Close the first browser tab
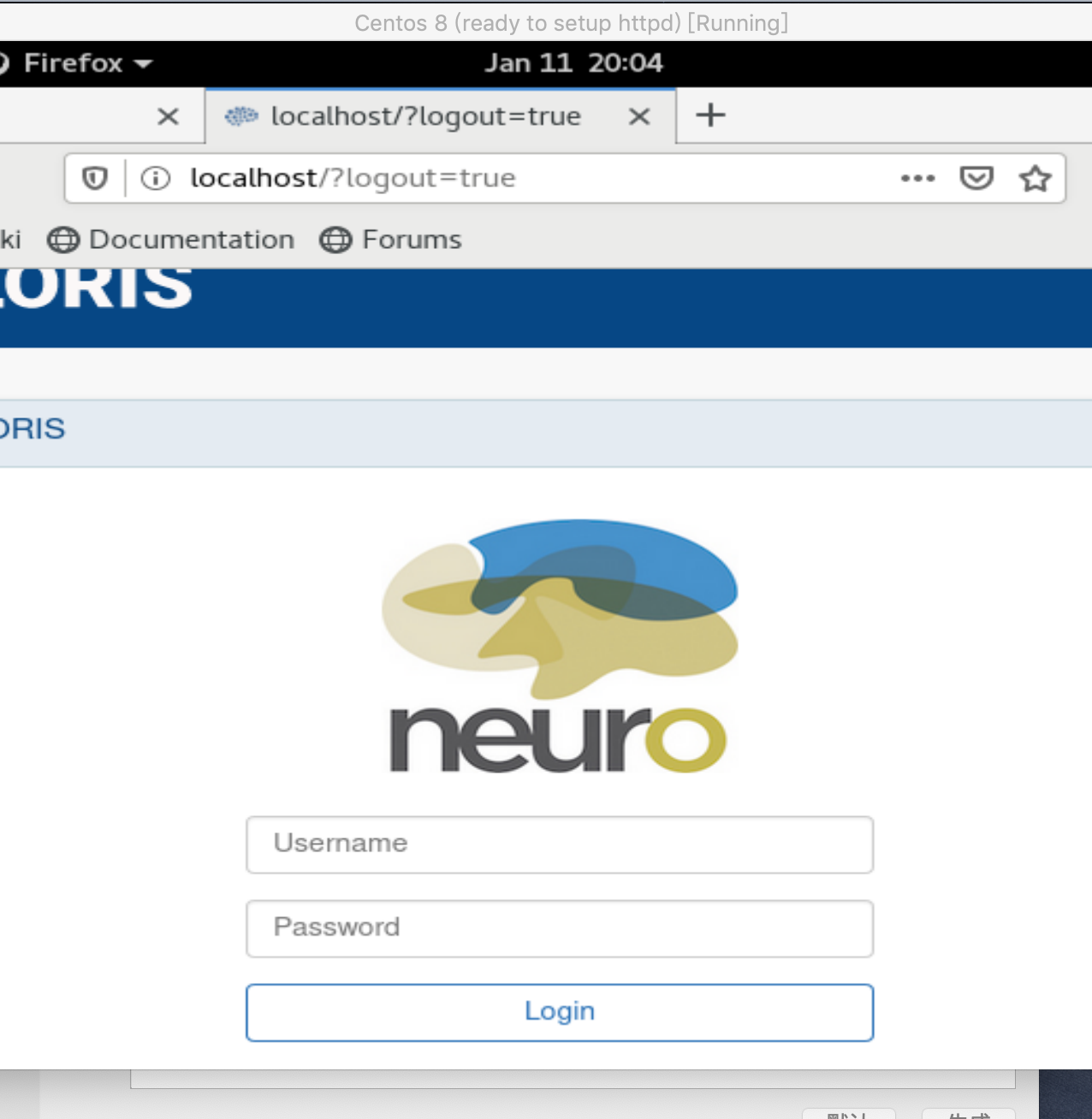 [x=169, y=116]
